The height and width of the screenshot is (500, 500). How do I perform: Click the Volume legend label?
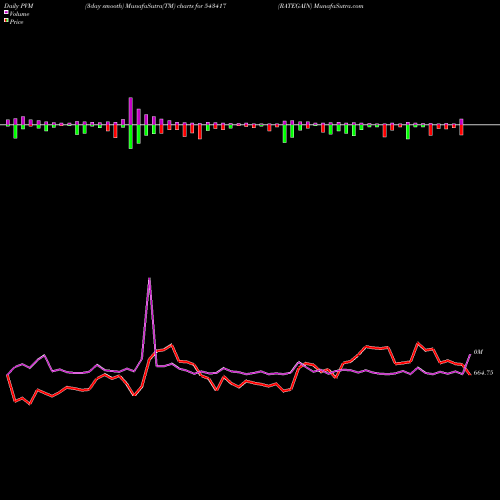coord(19,14)
